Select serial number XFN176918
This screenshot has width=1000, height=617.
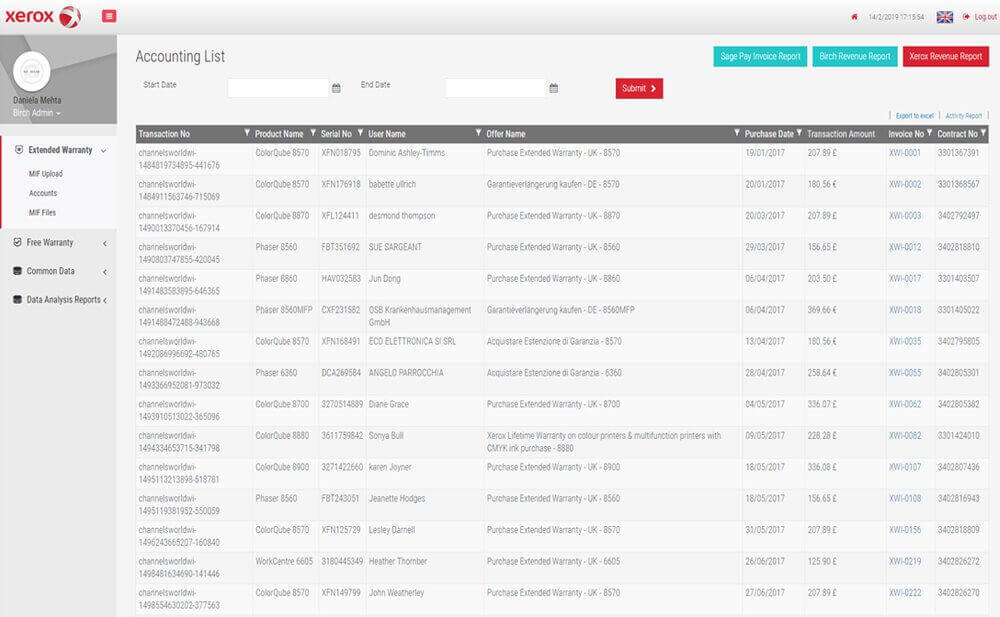click(x=341, y=184)
